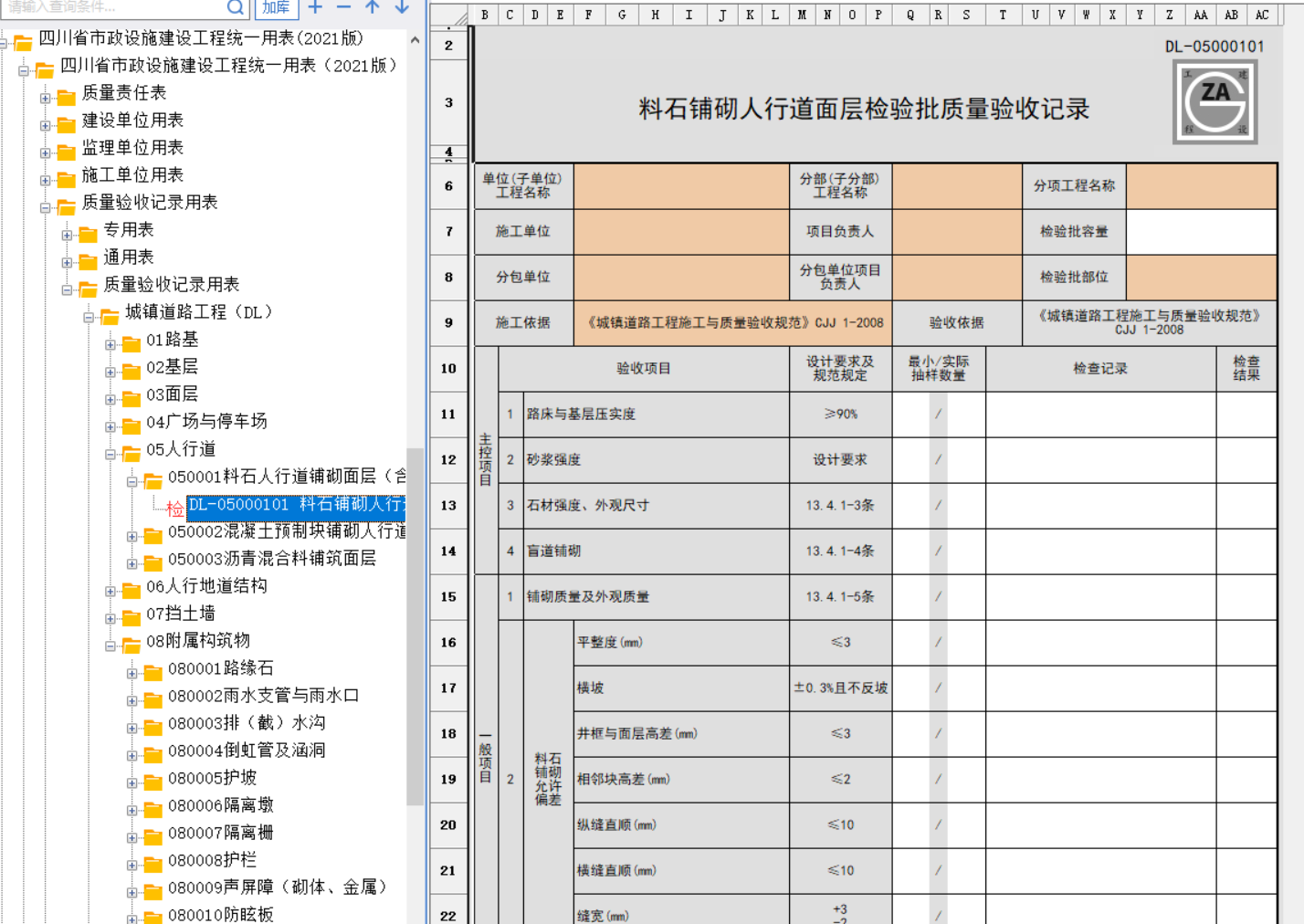Viewport: 1304px width, 924px height.
Task: Select the 07挡土墙 folder
Action: tap(181, 614)
